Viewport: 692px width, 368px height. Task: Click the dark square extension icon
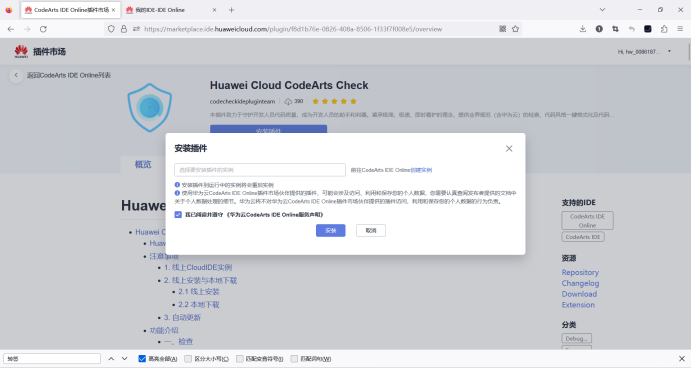(647, 29)
